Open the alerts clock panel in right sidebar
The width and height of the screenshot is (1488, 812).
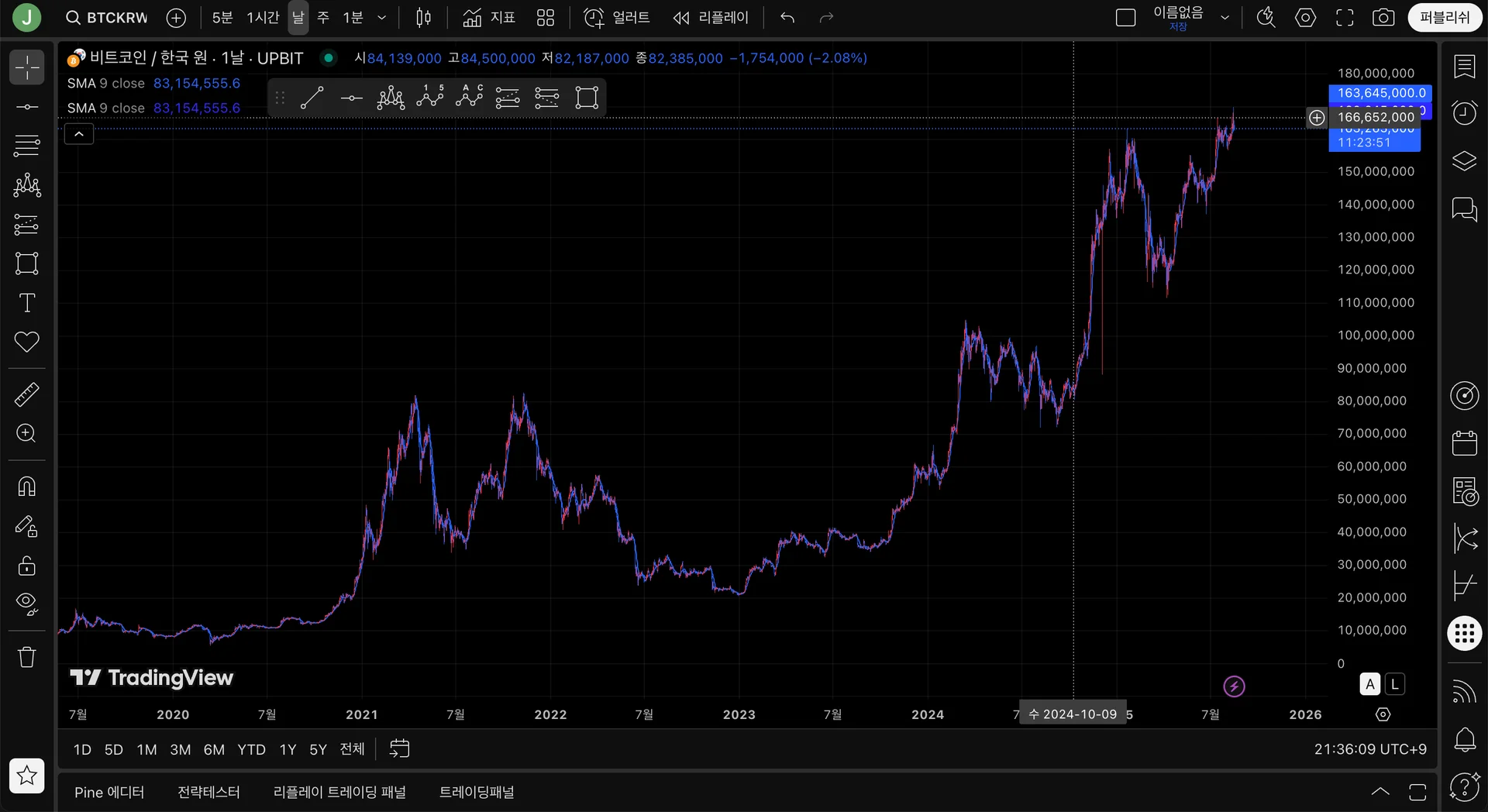point(1464,114)
